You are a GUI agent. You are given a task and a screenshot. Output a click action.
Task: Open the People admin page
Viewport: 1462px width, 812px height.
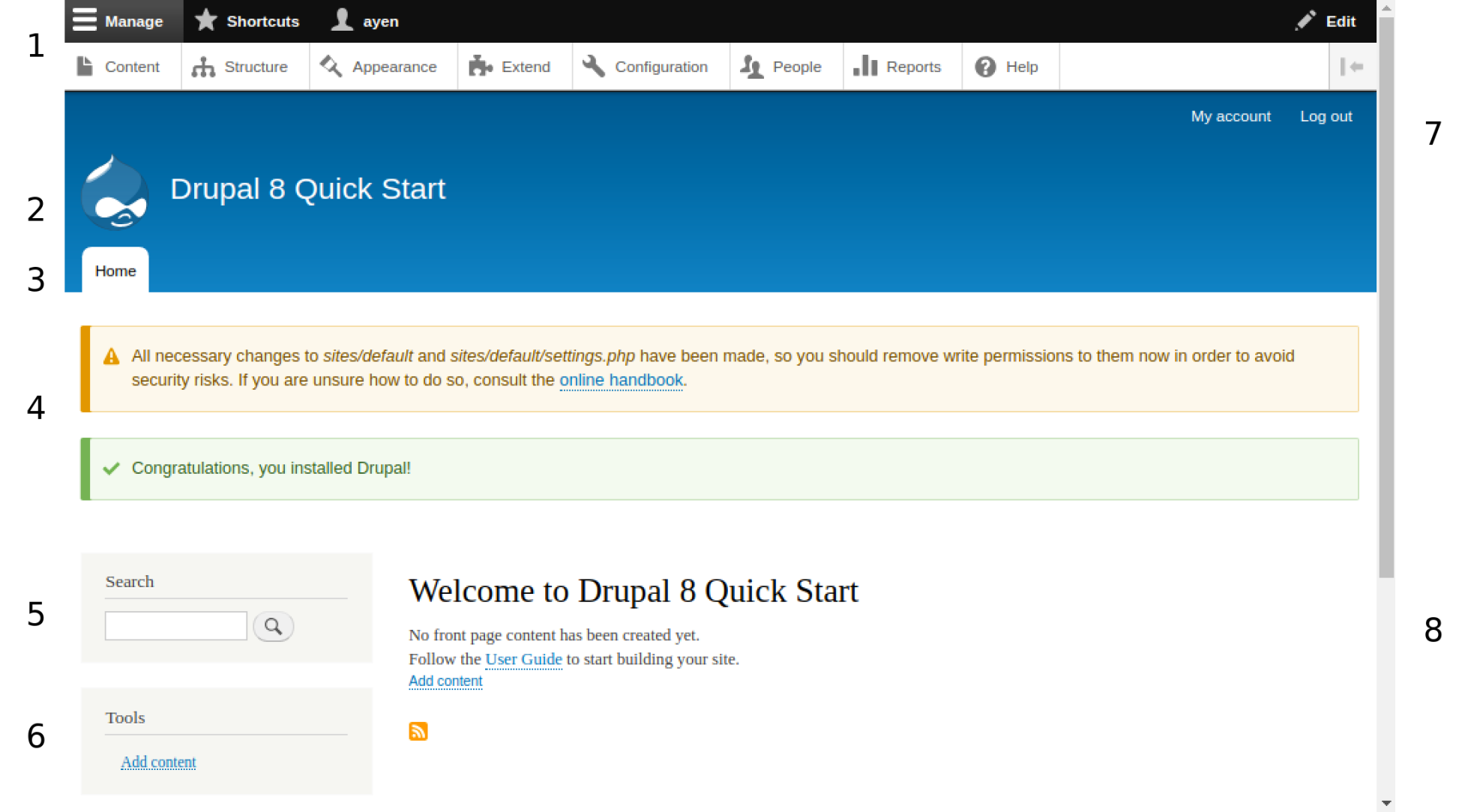[782, 67]
